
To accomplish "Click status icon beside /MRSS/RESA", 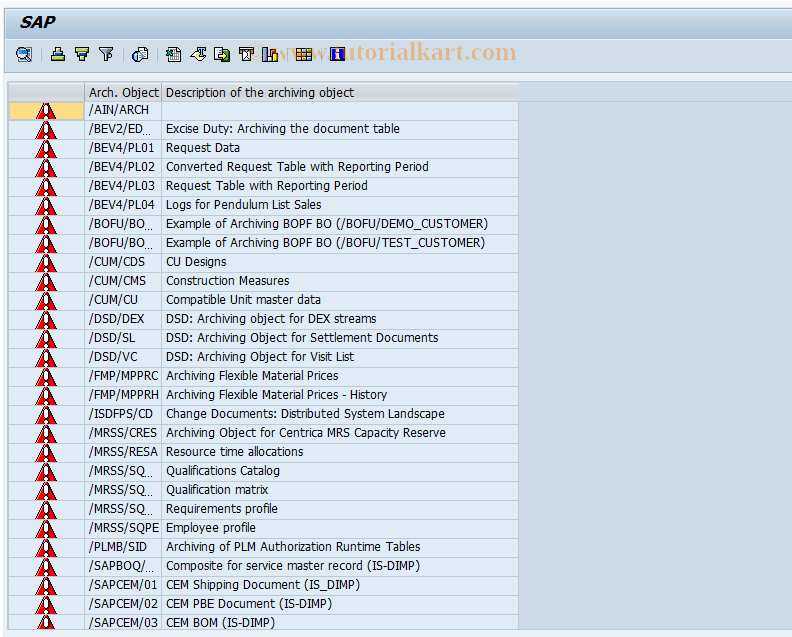I will click(46, 453).
